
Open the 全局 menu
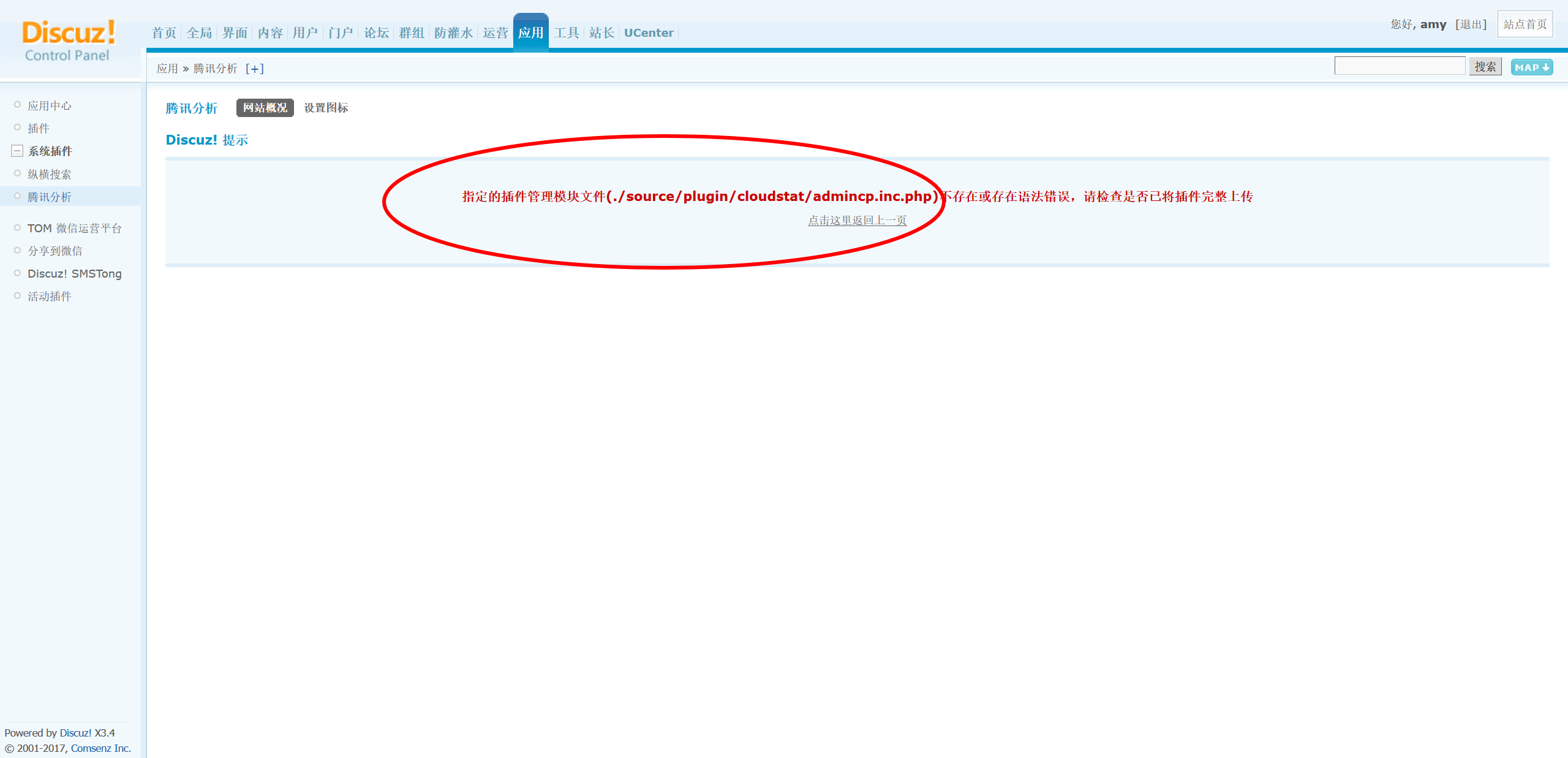tap(199, 33)
